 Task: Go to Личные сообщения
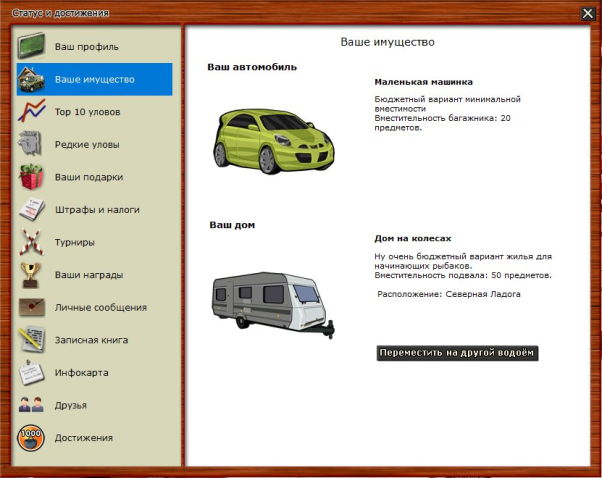click(x=101, y=307)
